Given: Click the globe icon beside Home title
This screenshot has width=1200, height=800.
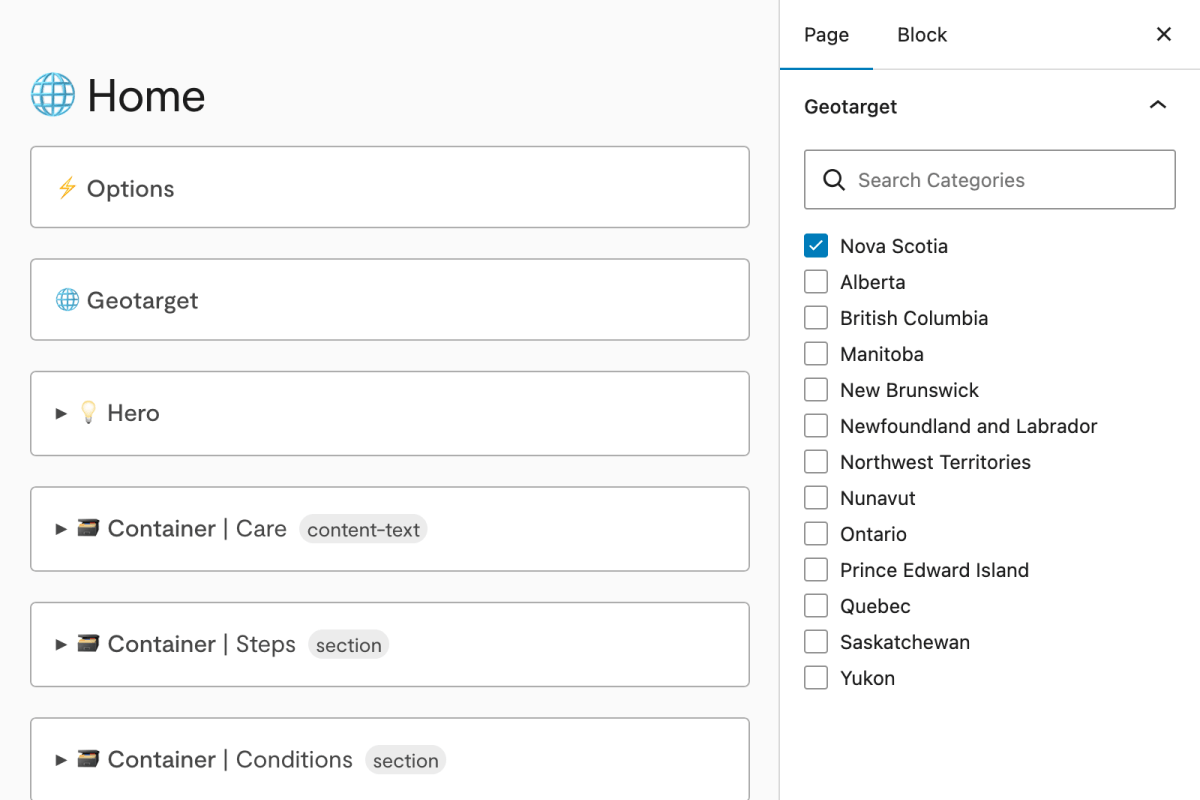Looking at the screenshot, I should pyautogui.click(x=53, y=96).
